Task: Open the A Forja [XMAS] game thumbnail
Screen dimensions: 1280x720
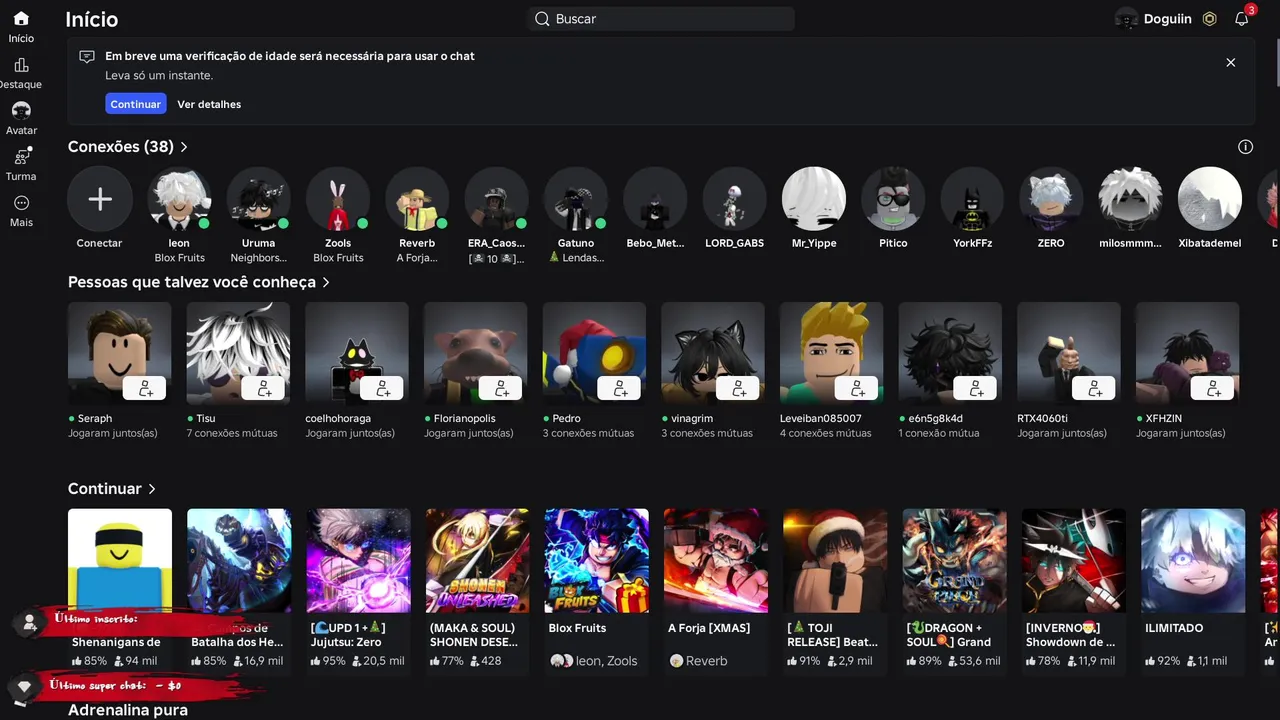Action: [x=716, y=561]
